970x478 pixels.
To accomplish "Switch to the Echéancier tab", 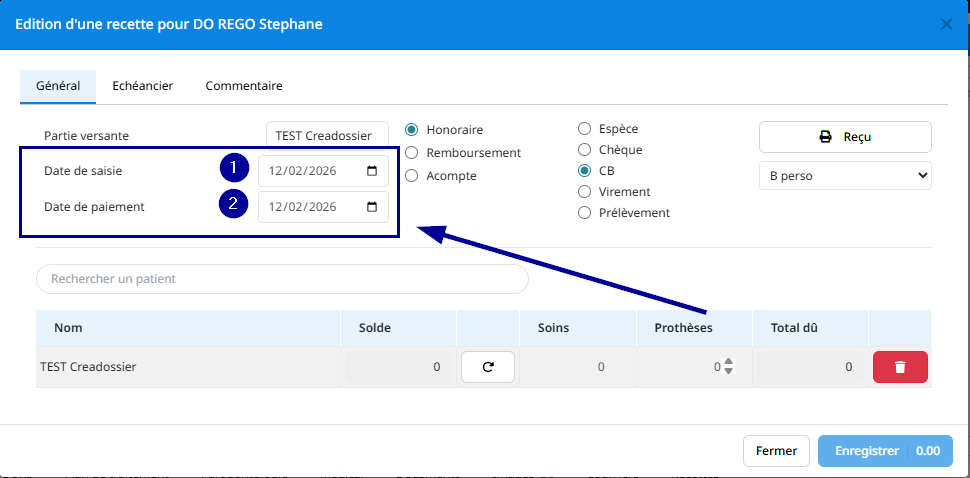I will point(142,86).
